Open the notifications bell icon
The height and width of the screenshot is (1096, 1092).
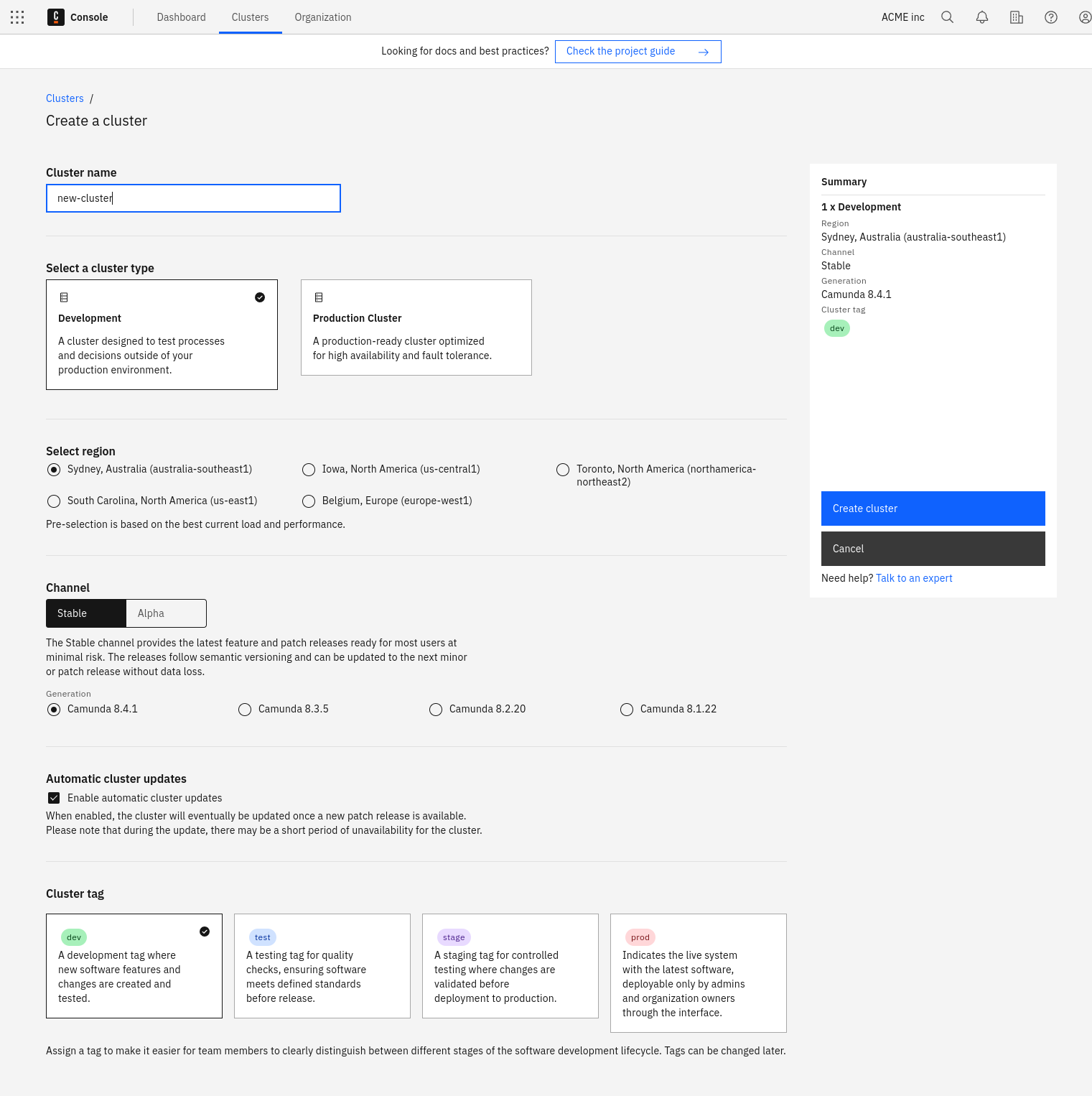(981, 17)
